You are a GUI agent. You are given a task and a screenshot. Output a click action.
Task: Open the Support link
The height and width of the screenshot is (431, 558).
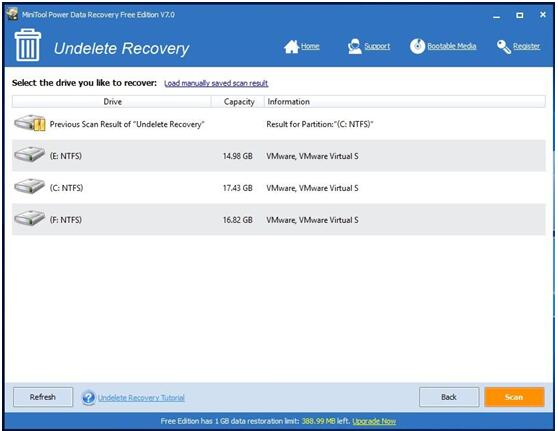[377, 46]
